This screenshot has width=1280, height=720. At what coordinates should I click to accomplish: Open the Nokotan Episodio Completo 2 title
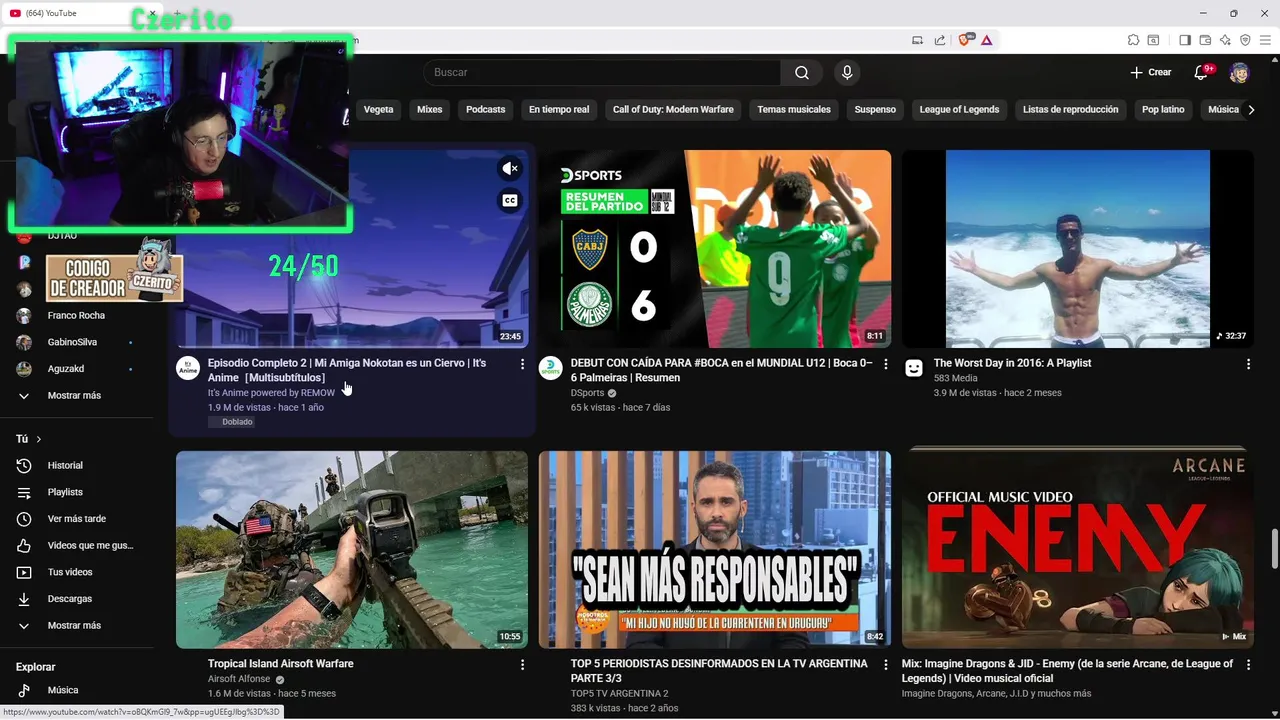click(347, 370)
